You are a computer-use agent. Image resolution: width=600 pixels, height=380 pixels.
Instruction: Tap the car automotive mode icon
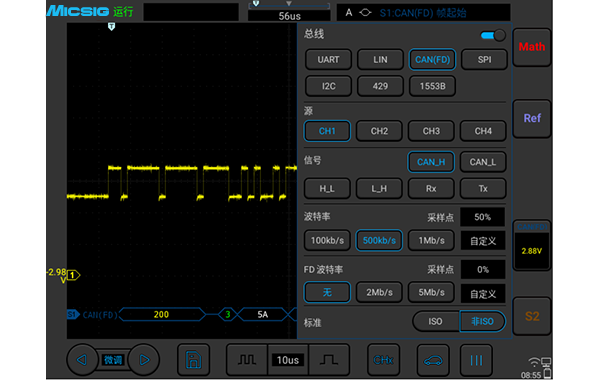pyautogui.click(x=433, y=360)
